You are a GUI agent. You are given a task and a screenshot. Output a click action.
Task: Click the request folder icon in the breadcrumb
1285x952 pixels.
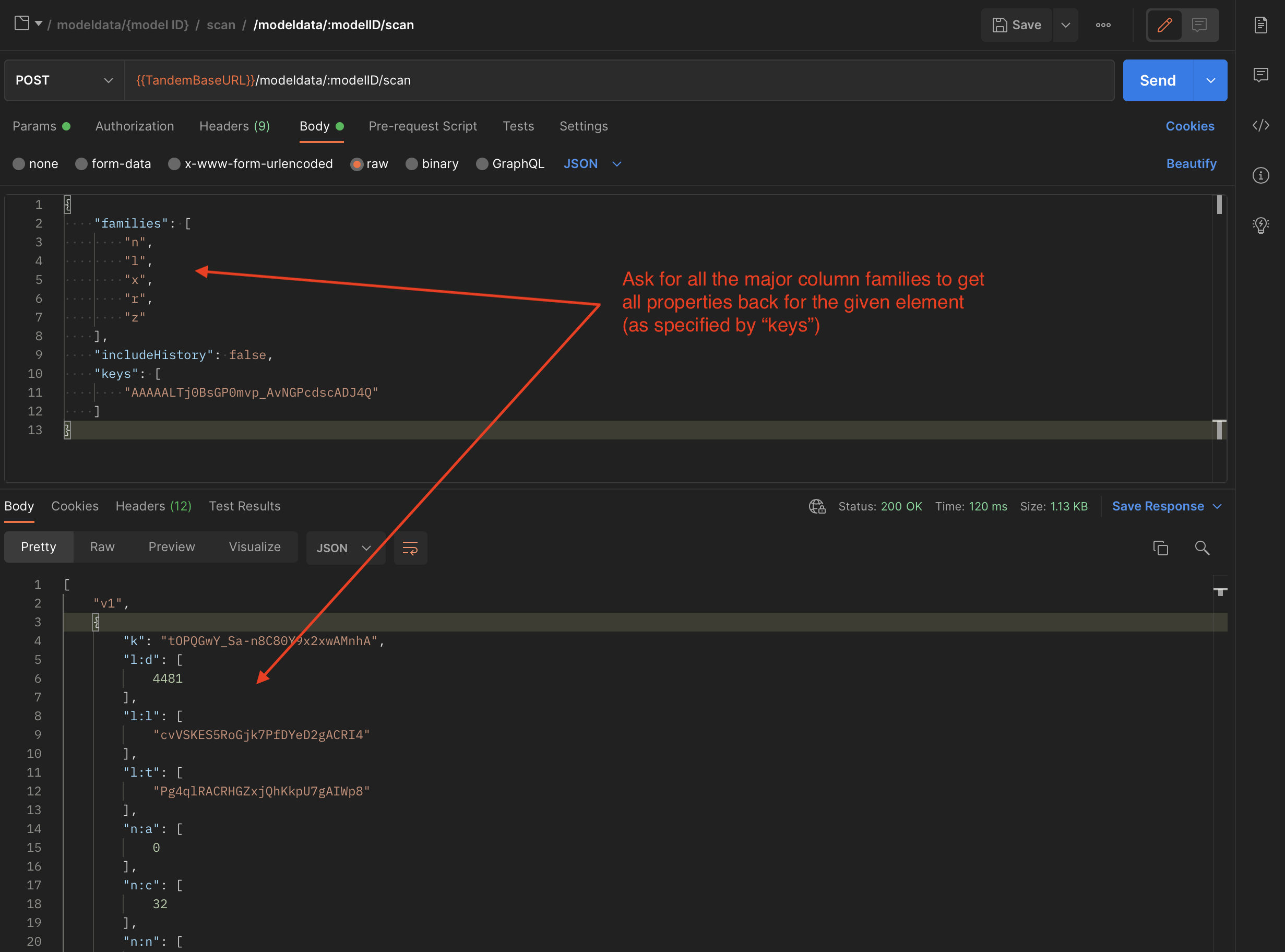tap(22, 23)
